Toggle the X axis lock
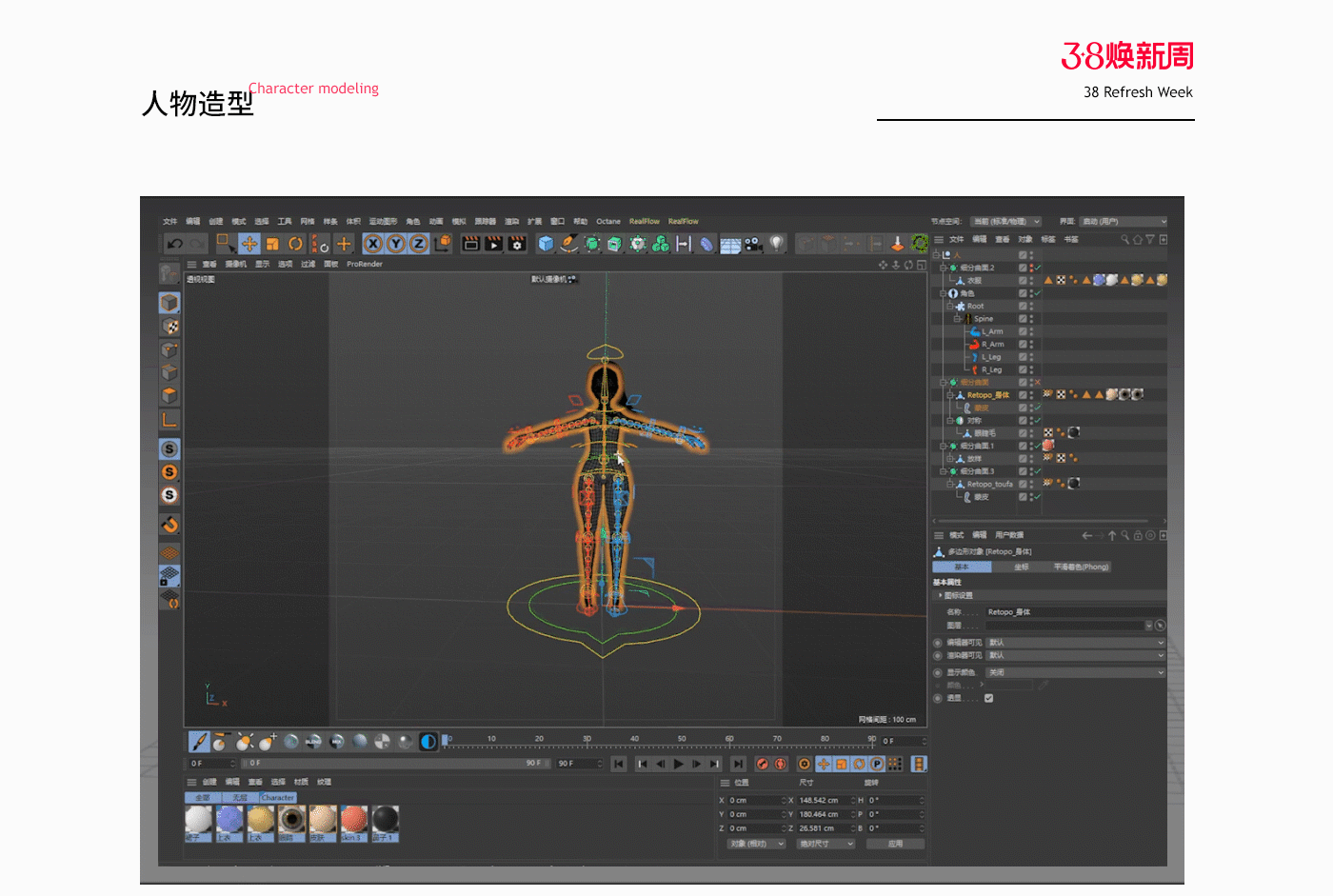The height and width of the screenshot is (896, 1333). point(373,244)
